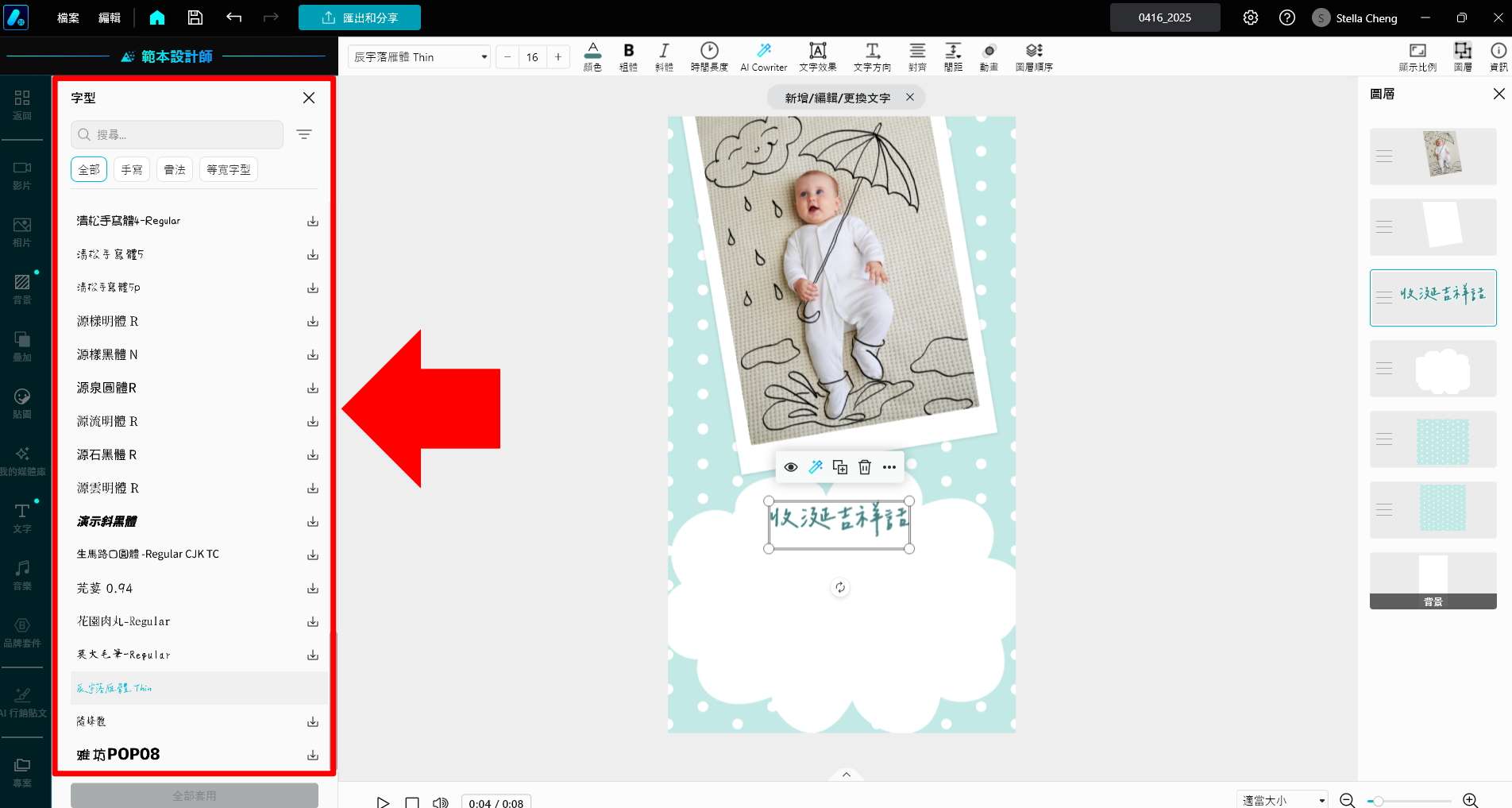Open the info (資訊) panel
This screenshot has width=1512, height=808.
1498,56
